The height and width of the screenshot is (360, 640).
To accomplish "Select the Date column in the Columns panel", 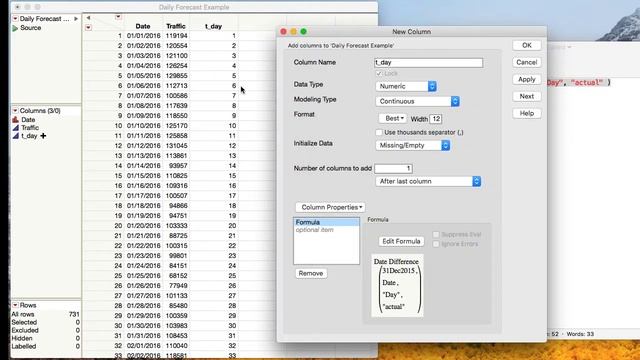I will coord(28,120).
